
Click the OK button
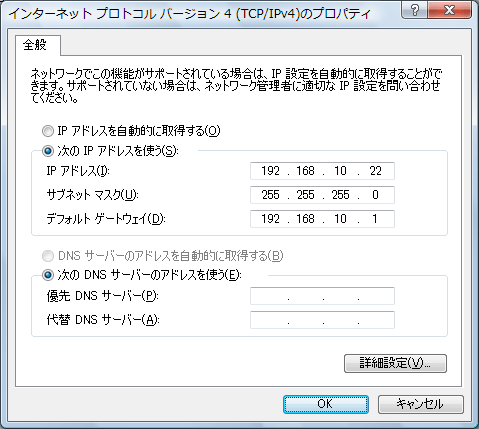coord(326,404)
